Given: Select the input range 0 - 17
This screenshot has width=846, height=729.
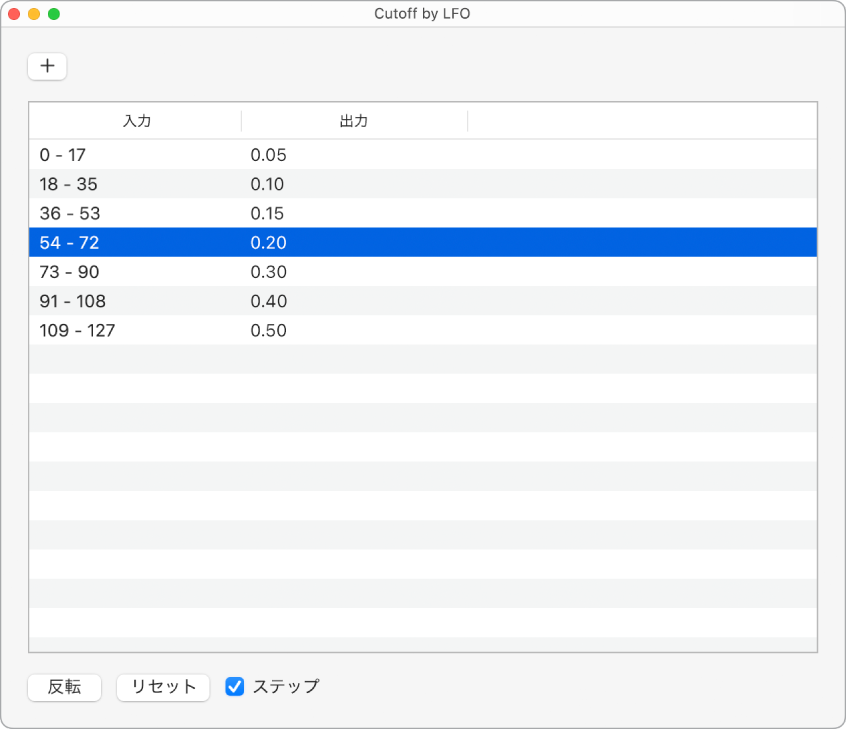Looking at the screenshot, I should [x=63, y=155].
